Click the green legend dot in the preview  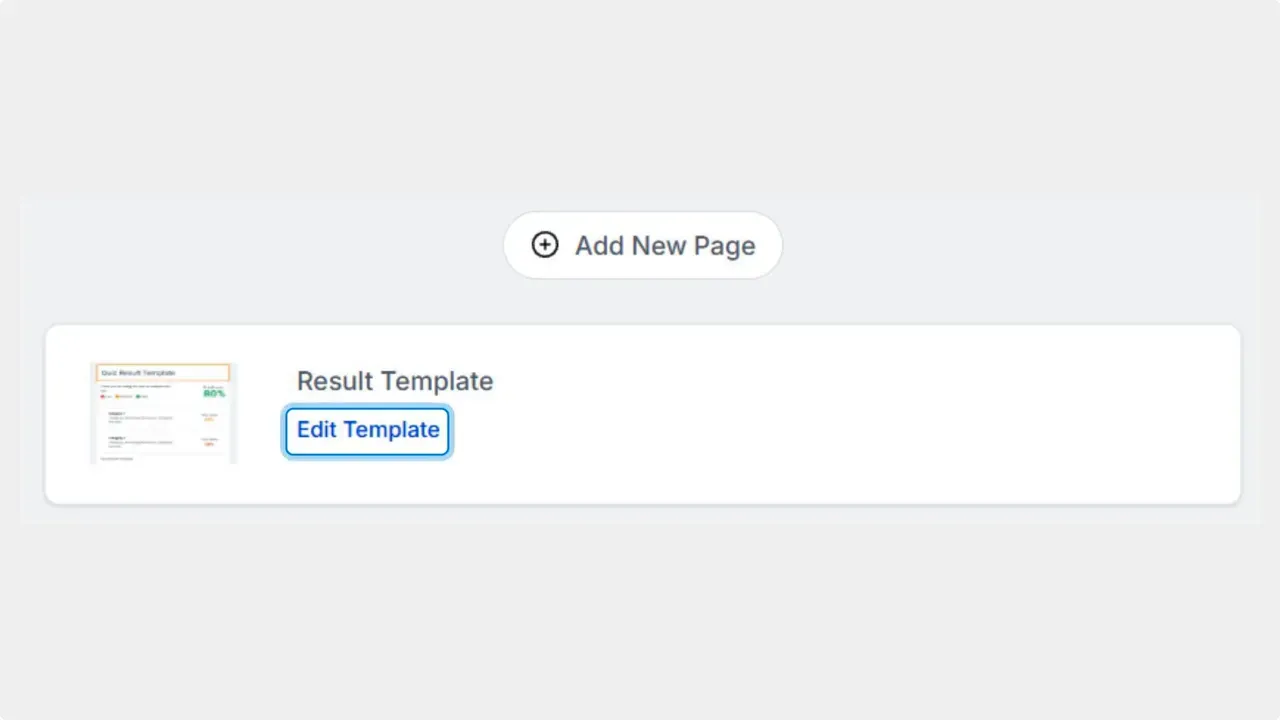pos(138,396)
